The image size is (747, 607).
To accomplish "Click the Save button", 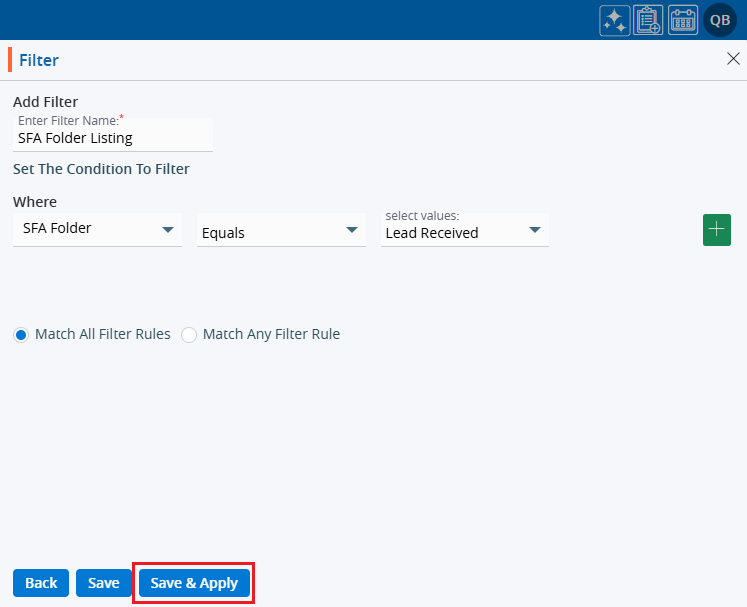I will coord(103,583).
